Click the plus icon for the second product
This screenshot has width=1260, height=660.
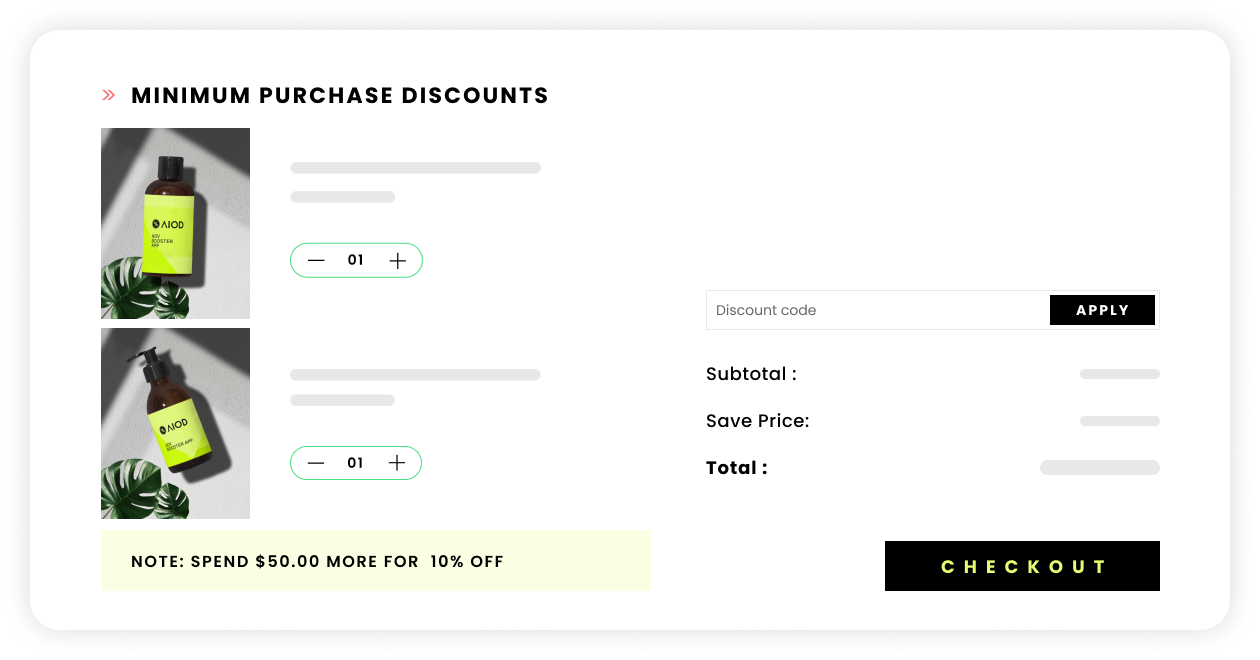pos(397,463)
